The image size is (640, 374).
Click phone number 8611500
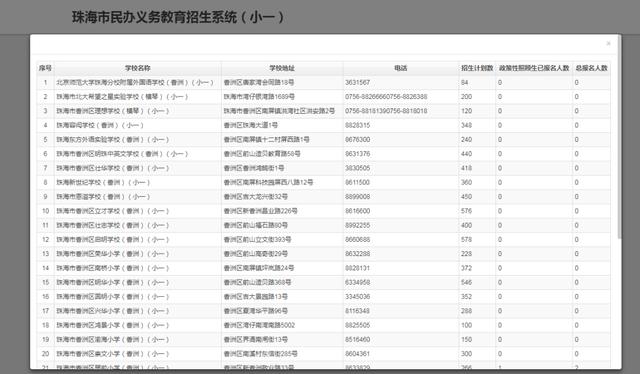click(x=358, y=183)
